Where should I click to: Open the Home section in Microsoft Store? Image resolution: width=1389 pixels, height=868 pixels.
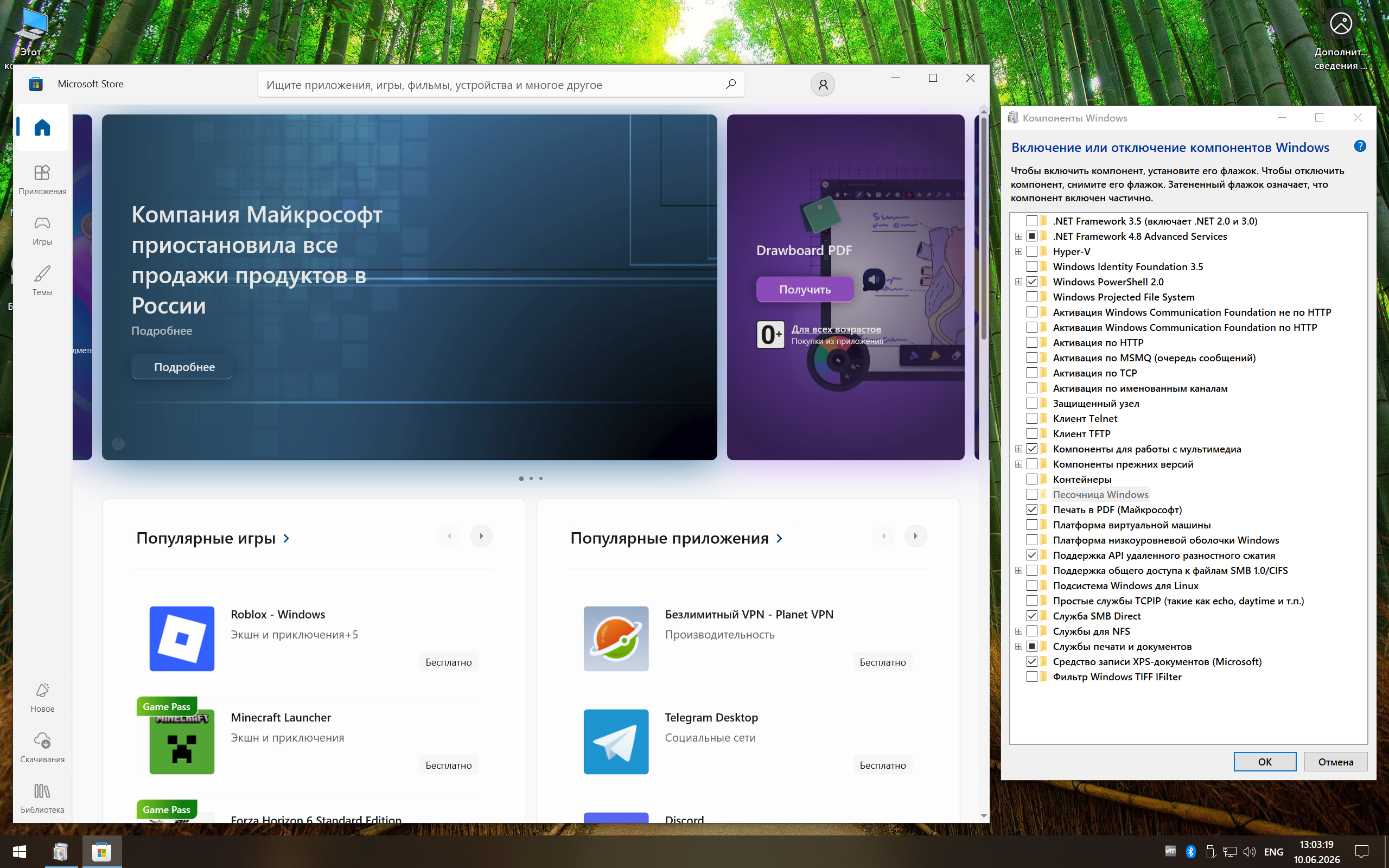(42, 127)
